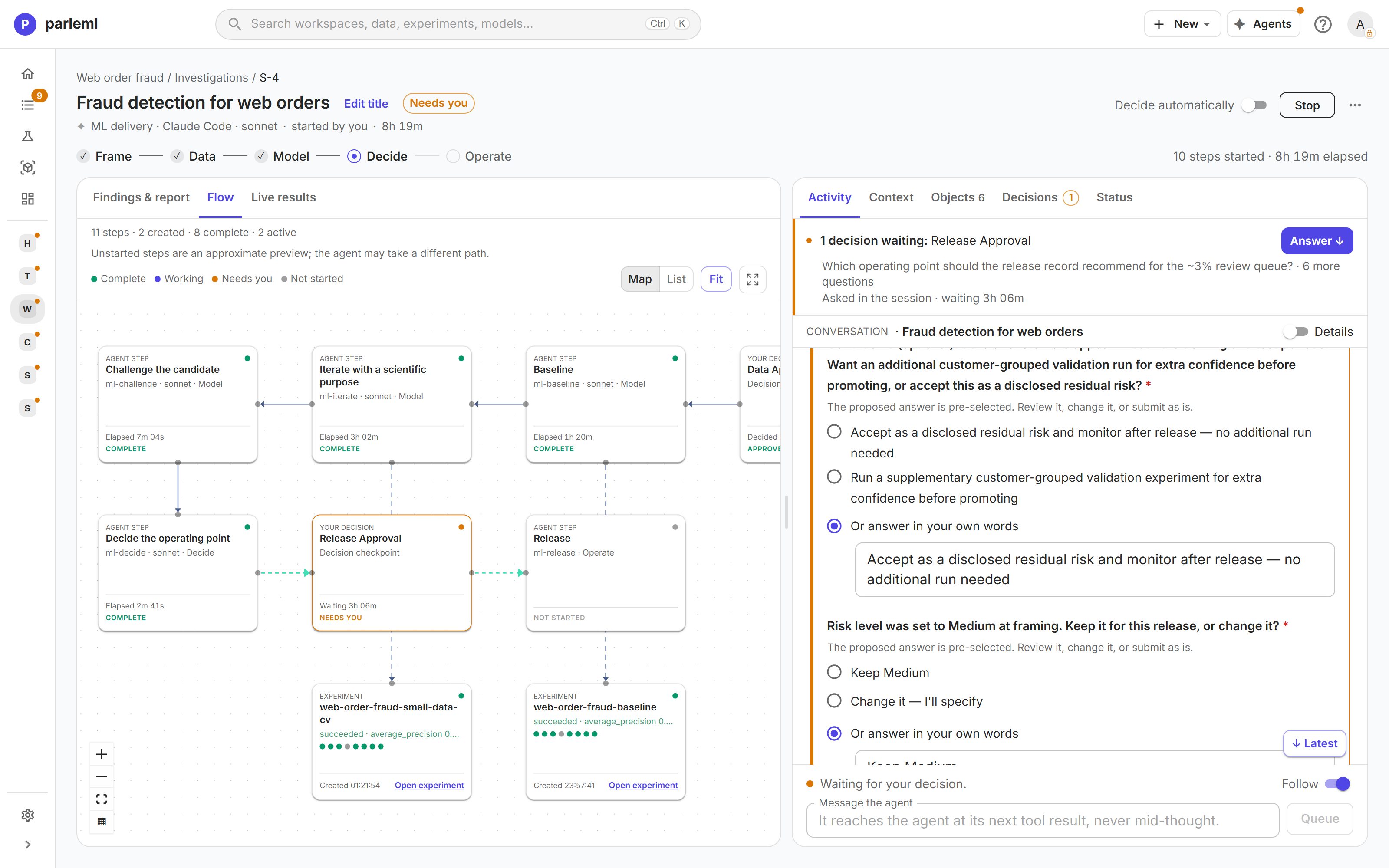Open the user avatar A menu
This screenshot has width=1389, height=868.
tap(1360, 24)
